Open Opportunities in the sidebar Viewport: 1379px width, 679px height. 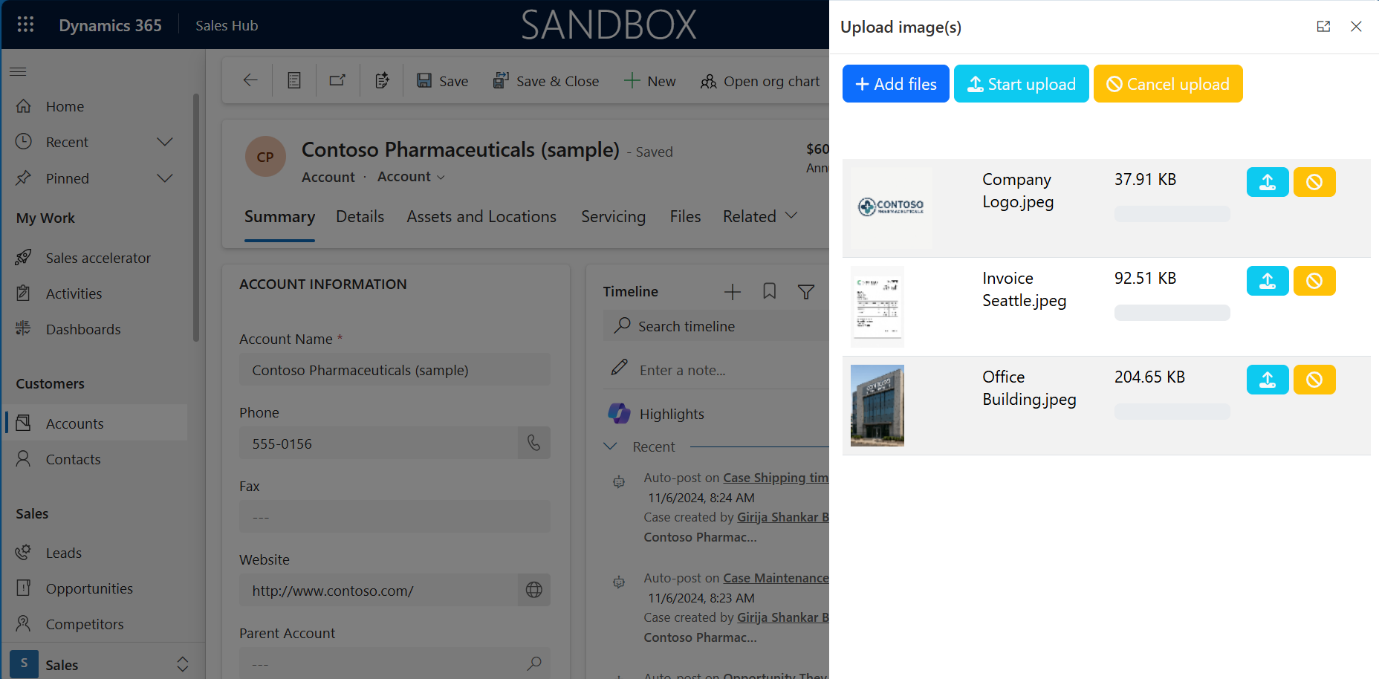(x=89, y=588)
